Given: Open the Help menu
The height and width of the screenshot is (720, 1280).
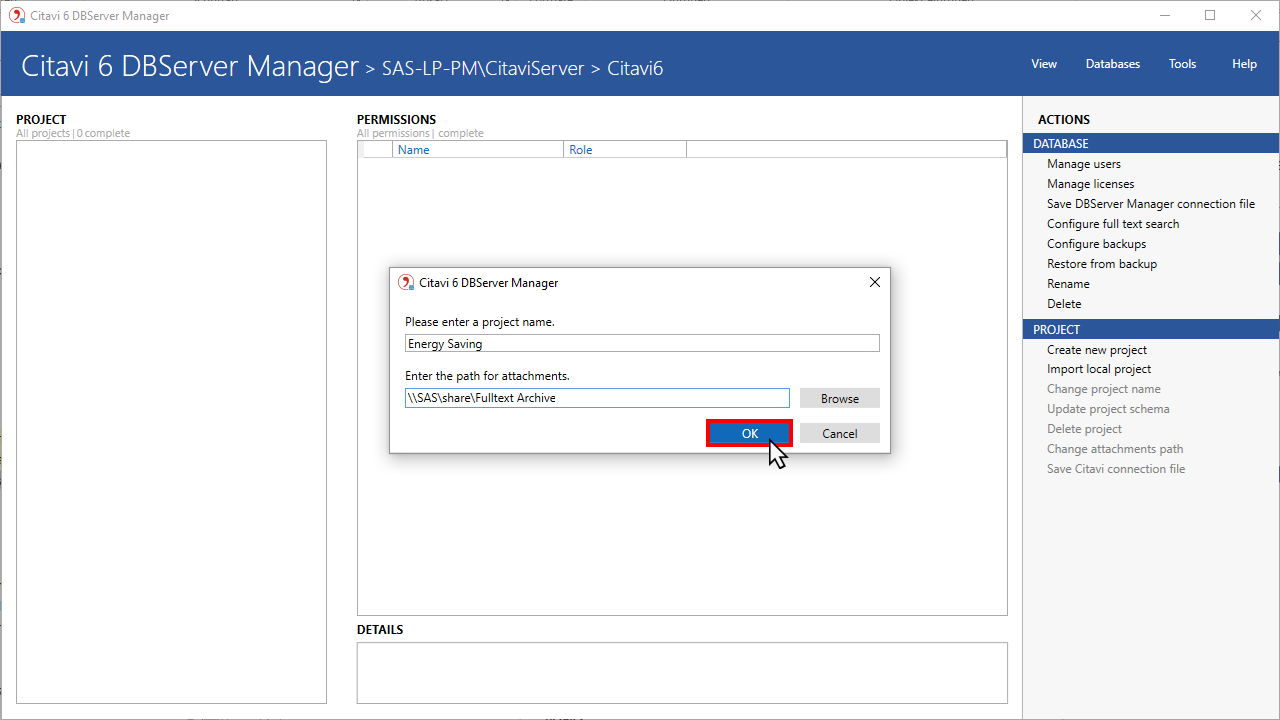Looking at the screenshot, I should (1244, 64).
